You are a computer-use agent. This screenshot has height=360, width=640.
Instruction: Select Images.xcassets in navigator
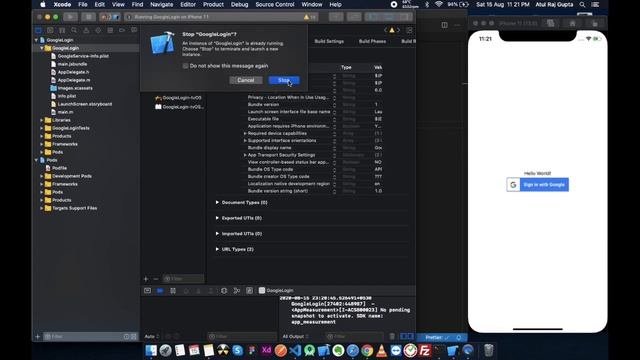[75, 88]
